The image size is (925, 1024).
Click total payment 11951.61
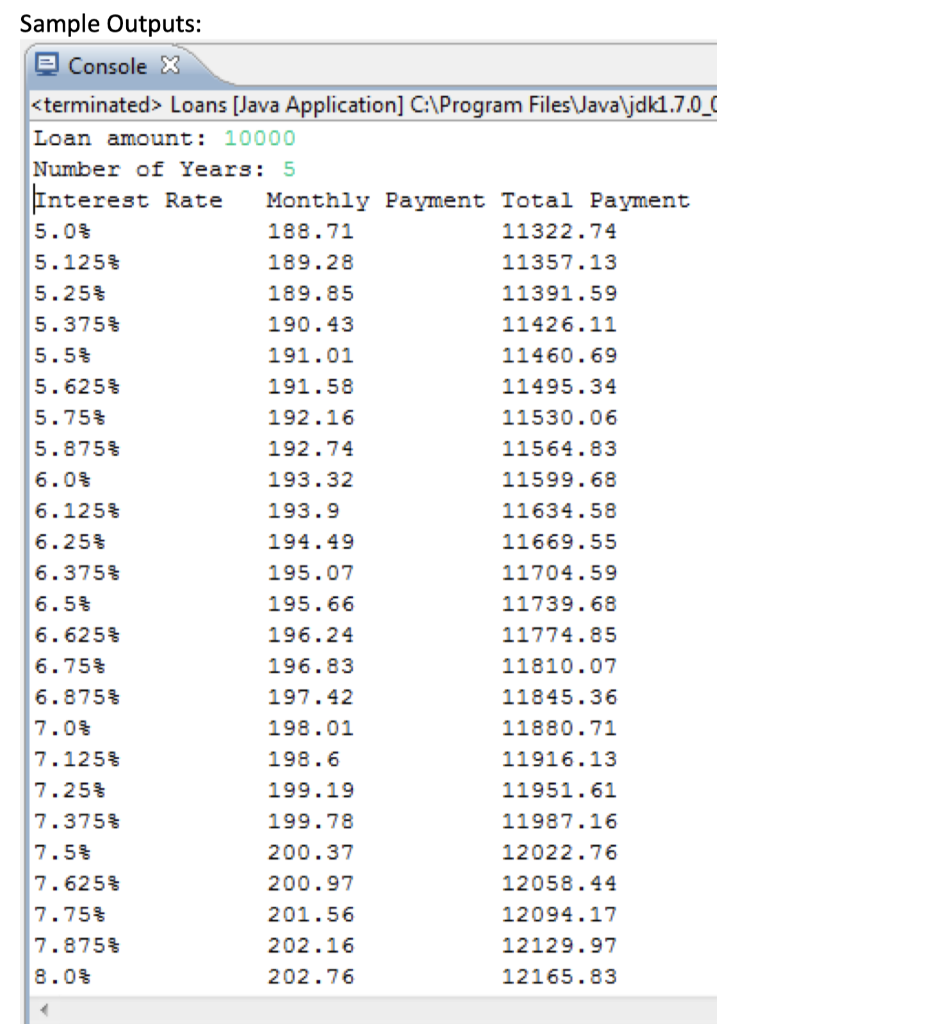click(x=559, y=790)
